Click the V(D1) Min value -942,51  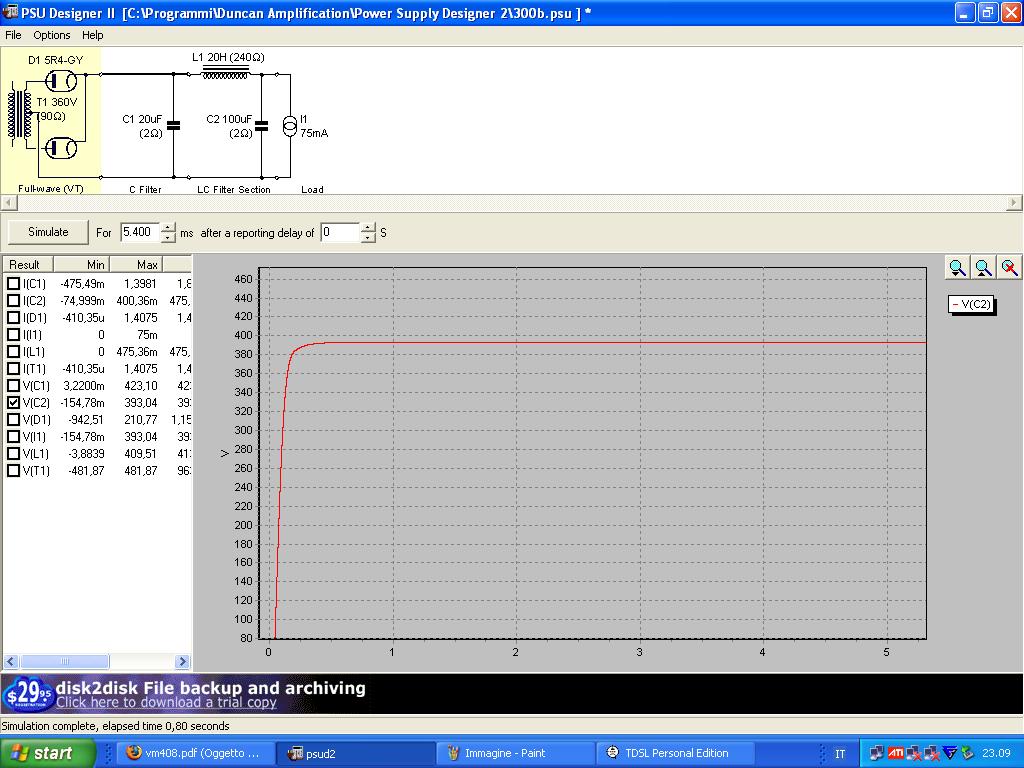tap(86, 420)
